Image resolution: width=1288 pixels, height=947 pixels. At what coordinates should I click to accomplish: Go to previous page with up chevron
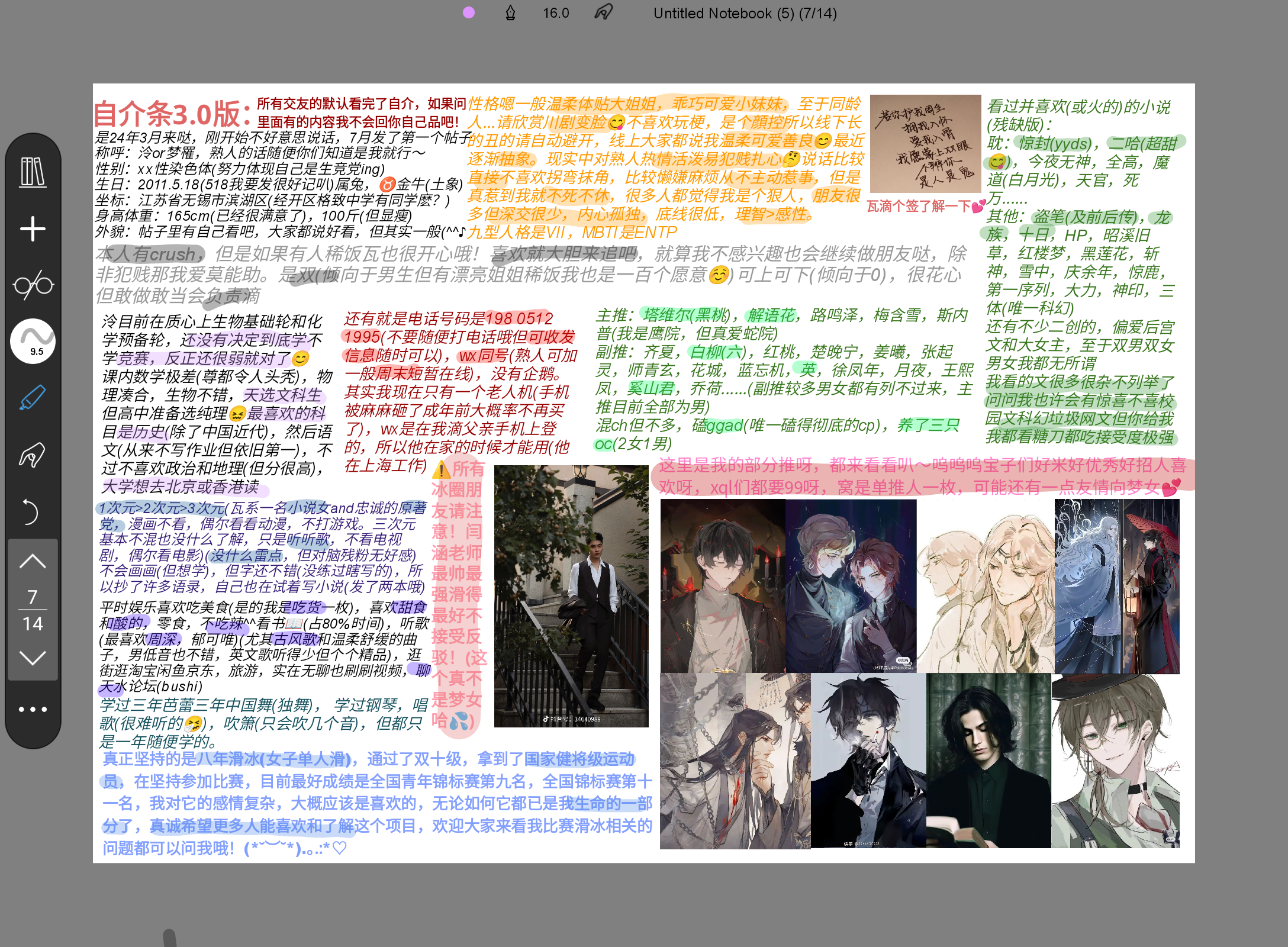(x=33, y=561)
